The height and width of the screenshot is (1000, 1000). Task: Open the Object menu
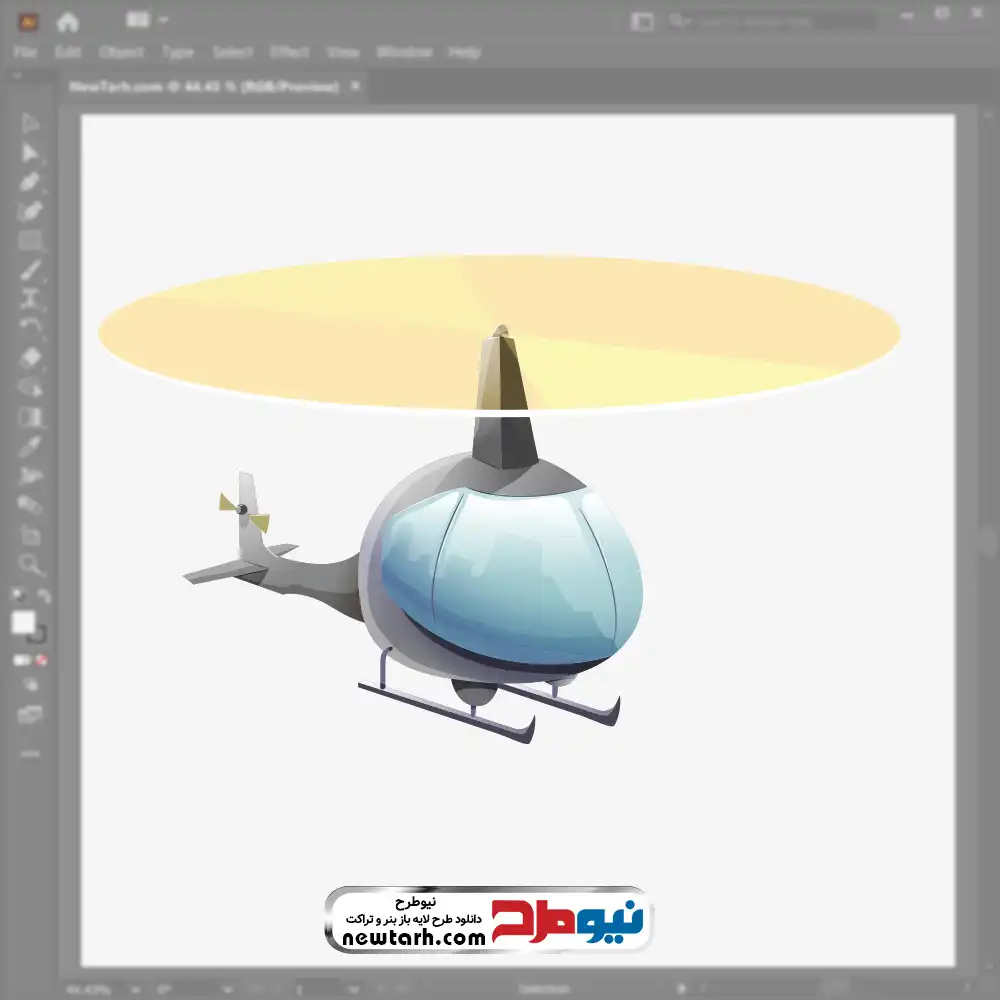121,52
